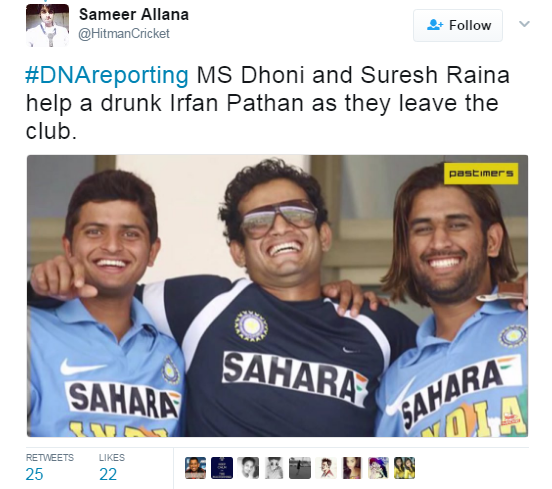
Task: Click the fifth gray landscape avatar
Action: click(300, 468)
